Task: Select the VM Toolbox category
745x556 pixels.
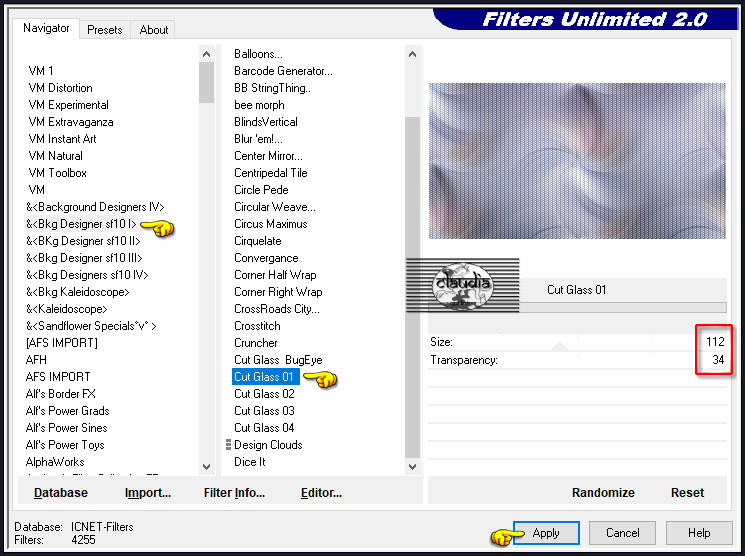Action: pyautogui.click(x=57, y=173)
